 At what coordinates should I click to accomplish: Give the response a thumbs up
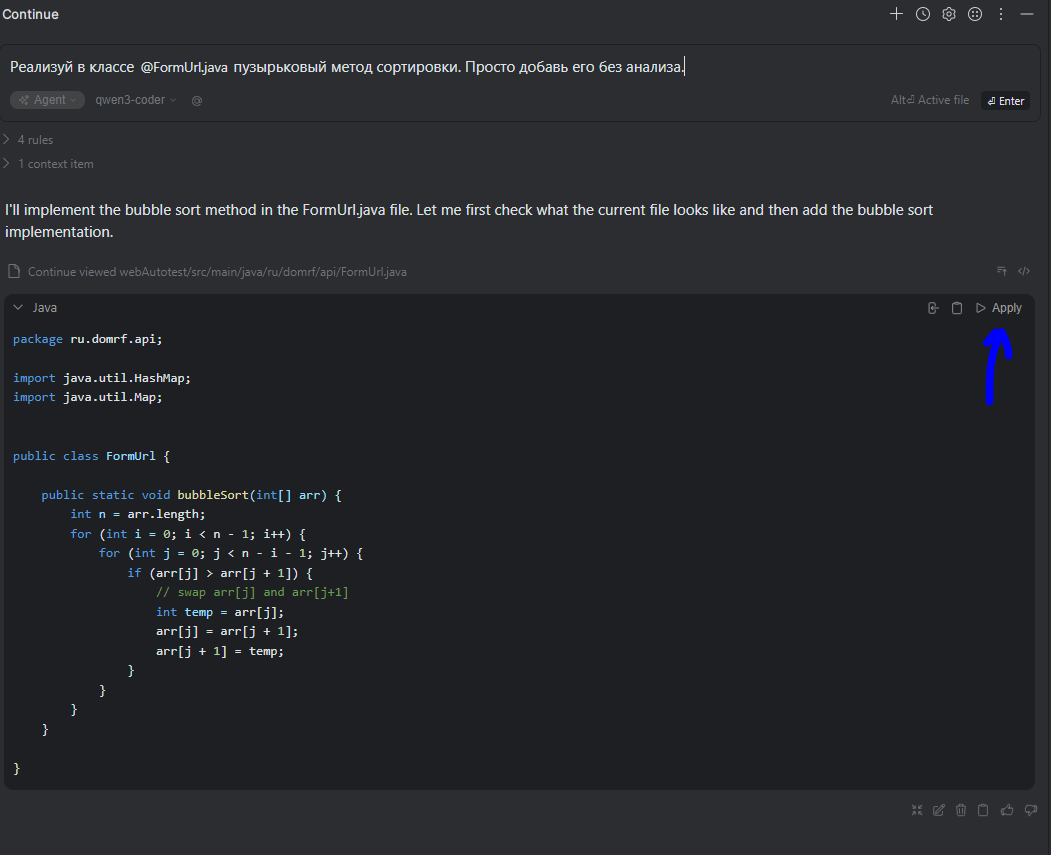pos(1007,810)
